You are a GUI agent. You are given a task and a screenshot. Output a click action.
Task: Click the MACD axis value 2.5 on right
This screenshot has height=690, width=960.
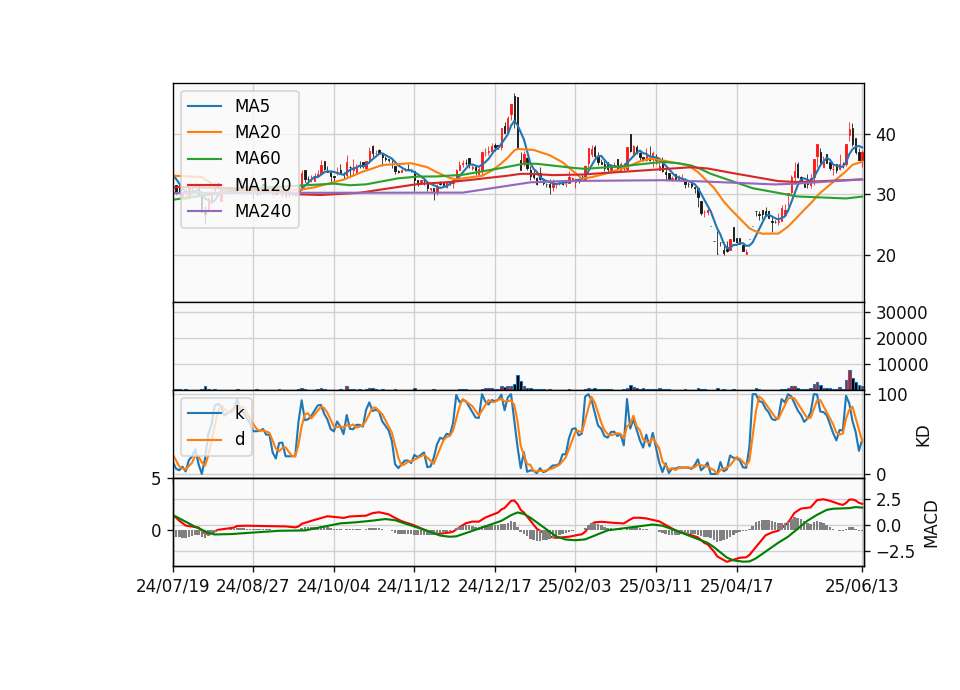click(x=889, y=500)
